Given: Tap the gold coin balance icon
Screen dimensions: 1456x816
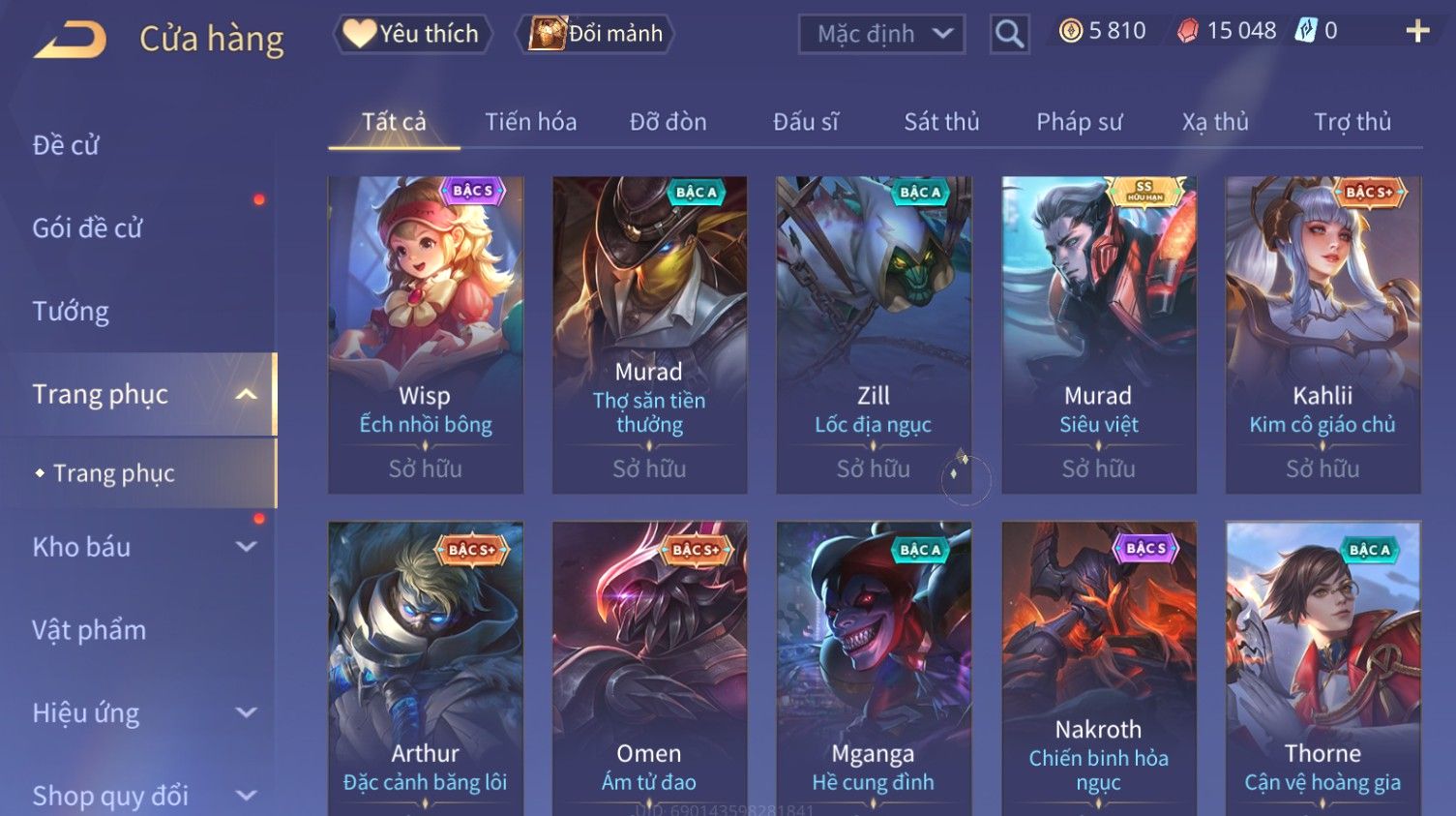Looking at the screenshot, I should 1070,32.
